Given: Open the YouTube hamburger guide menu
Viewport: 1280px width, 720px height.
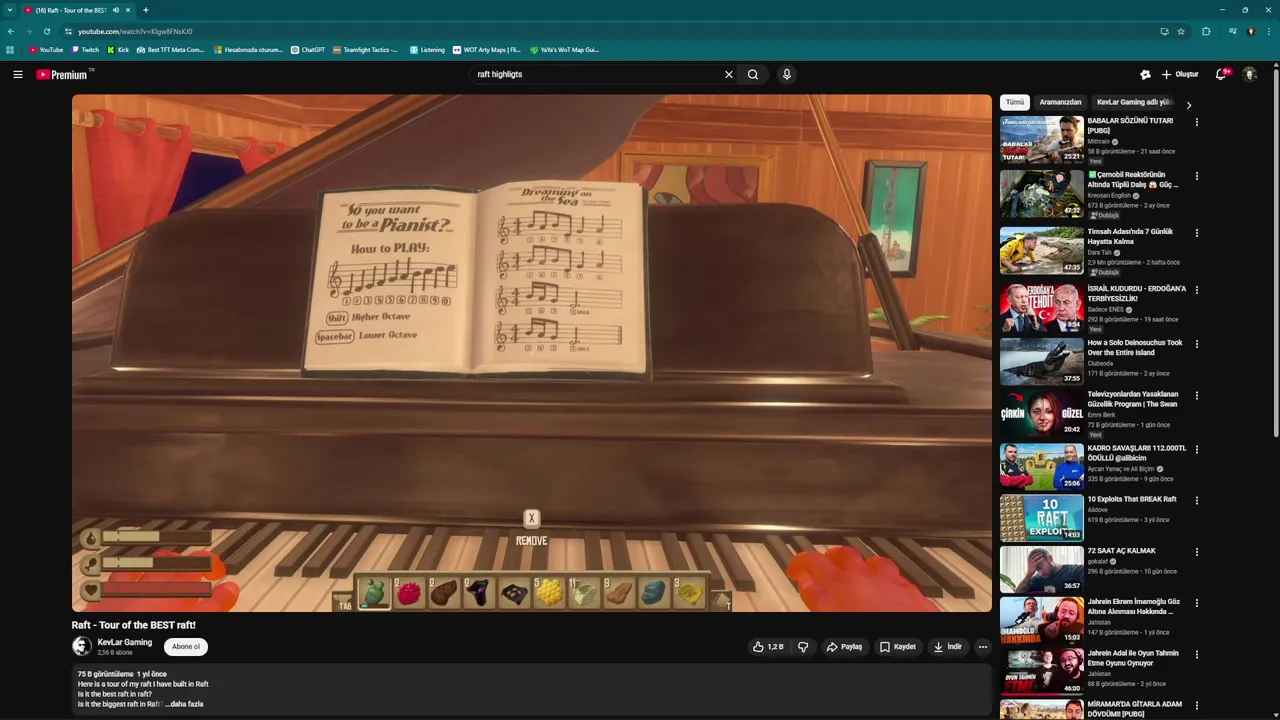Looking at the screenshot, I should [x=18, y=74].
